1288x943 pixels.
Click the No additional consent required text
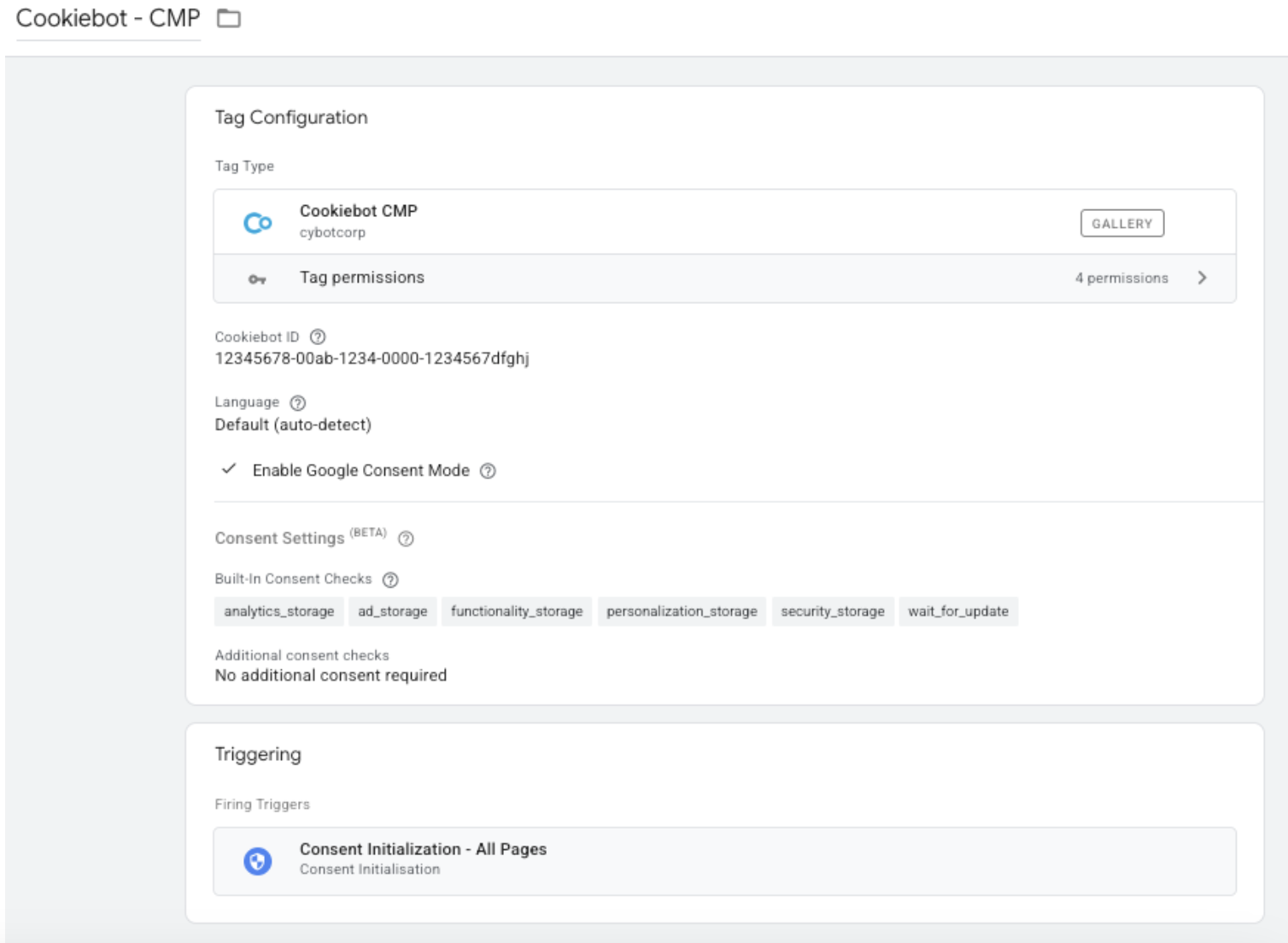click(331, 676)
